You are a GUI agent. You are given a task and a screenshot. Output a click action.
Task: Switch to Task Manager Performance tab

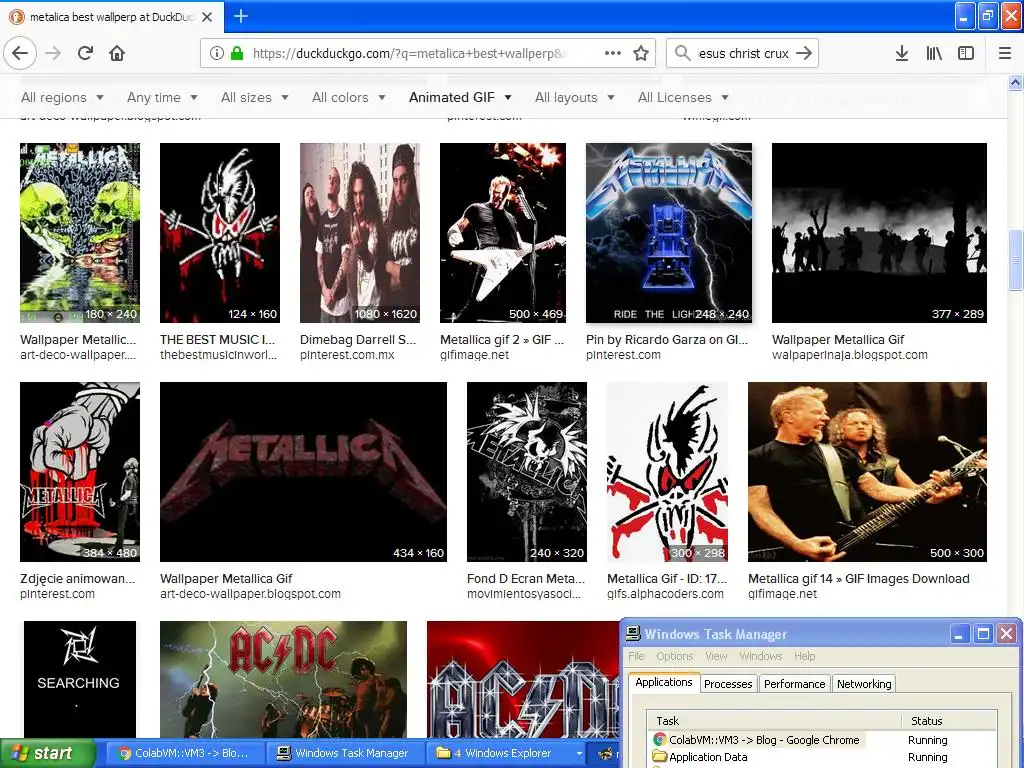tap(794, 684)
